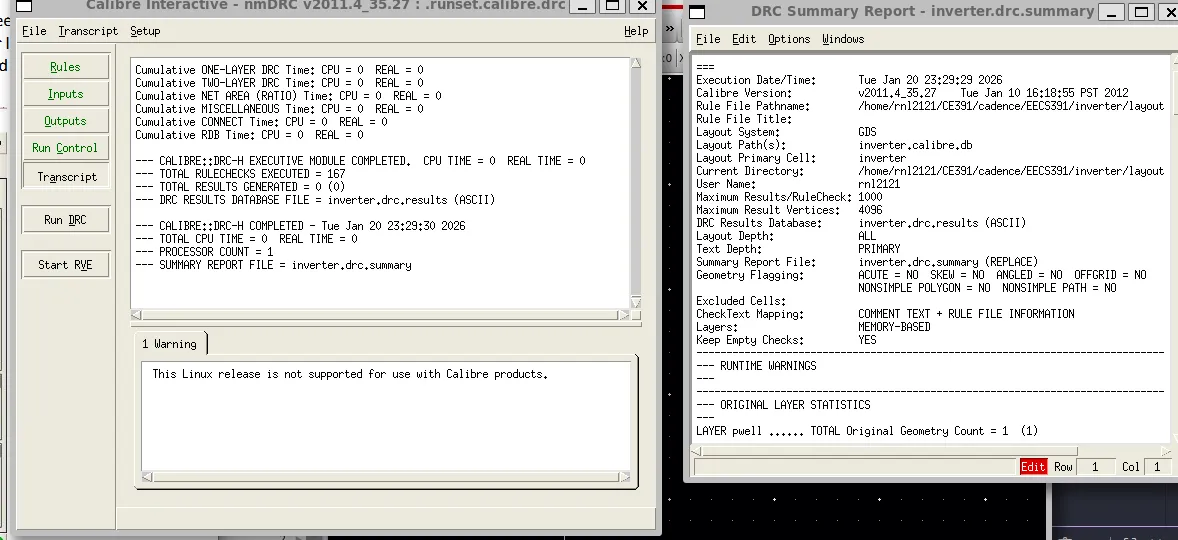Click the Row number field

1094,467
